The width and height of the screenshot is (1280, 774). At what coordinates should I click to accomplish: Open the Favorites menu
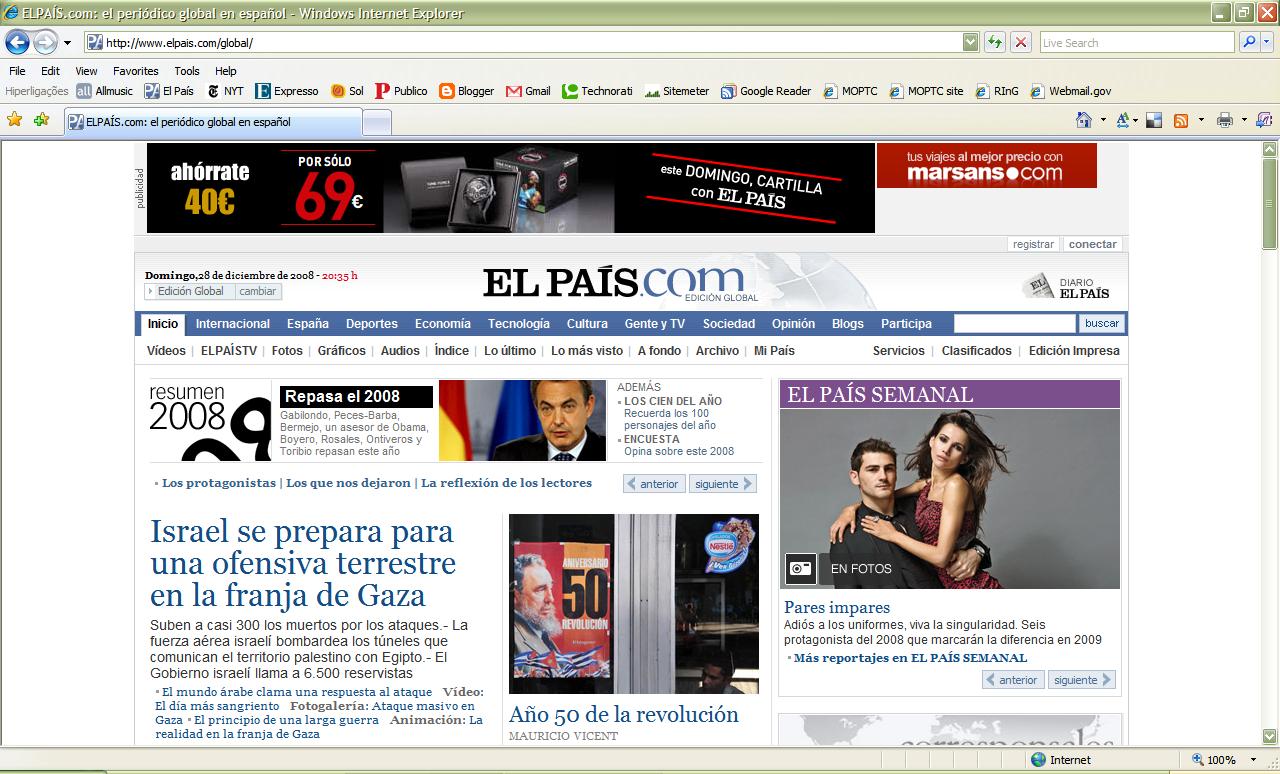coord(135,71)
